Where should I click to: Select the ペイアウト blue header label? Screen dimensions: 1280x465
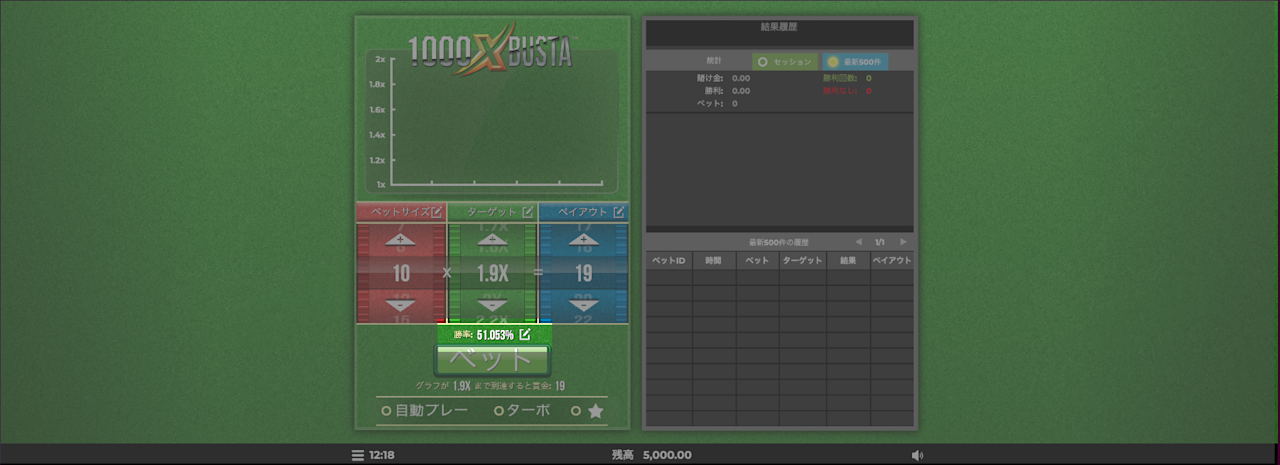tap(583, 212)
